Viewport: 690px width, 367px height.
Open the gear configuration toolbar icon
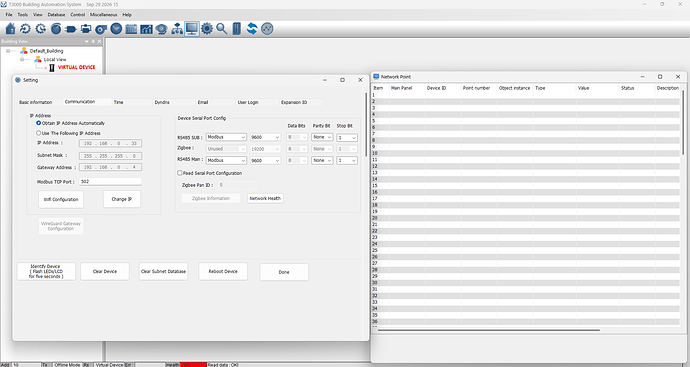pos(207,29)
